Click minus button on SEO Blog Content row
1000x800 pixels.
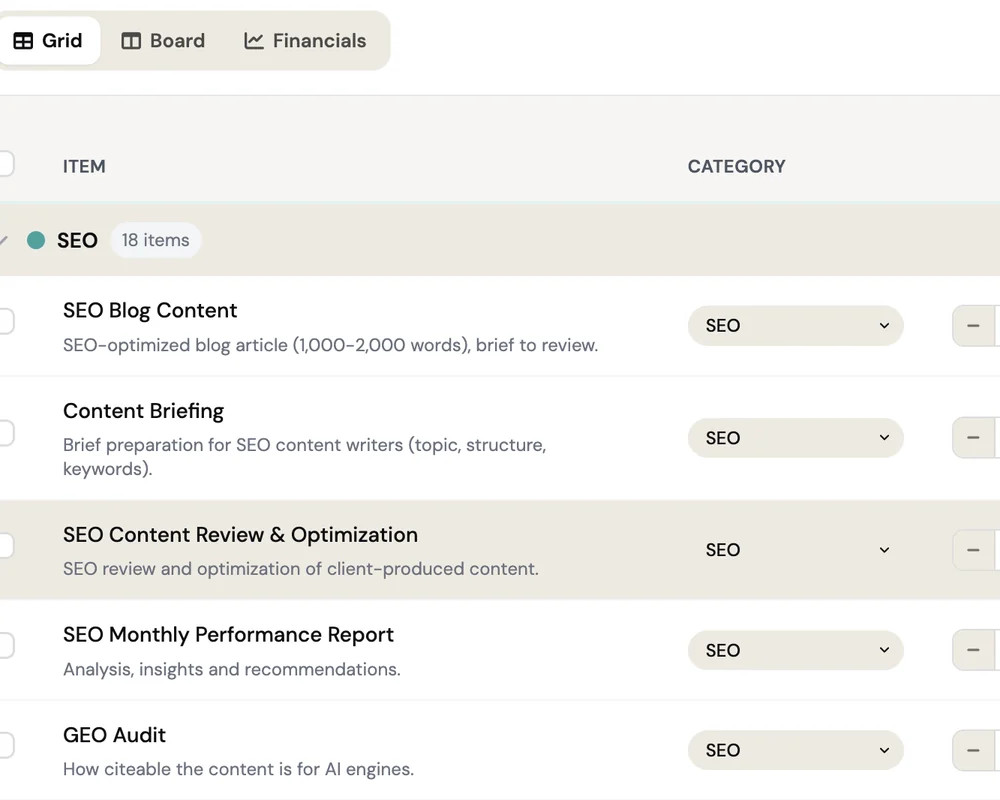click(x=973, y=325)
